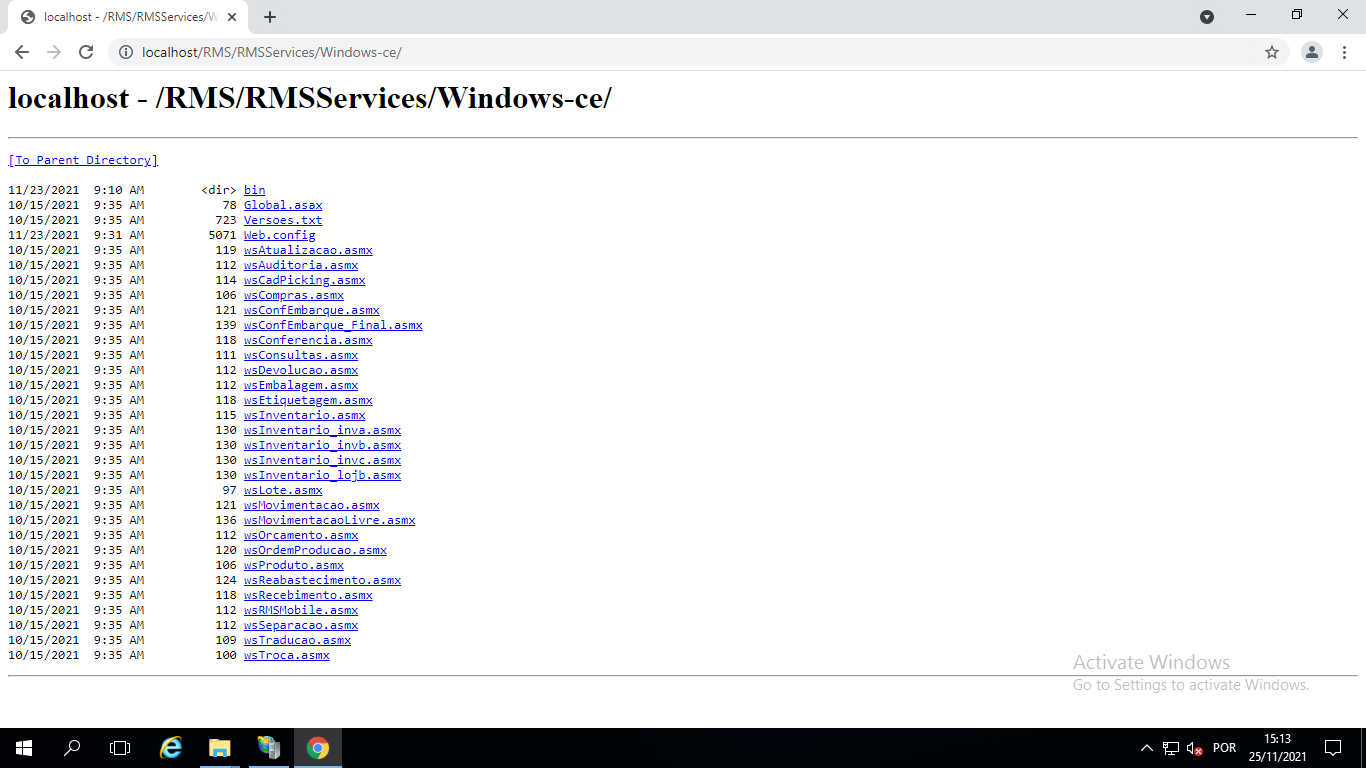The height and width of the screenshot is (768, 1366).
Task: Open wsInventario_invb.asmx link
Action: coord(322,445)
